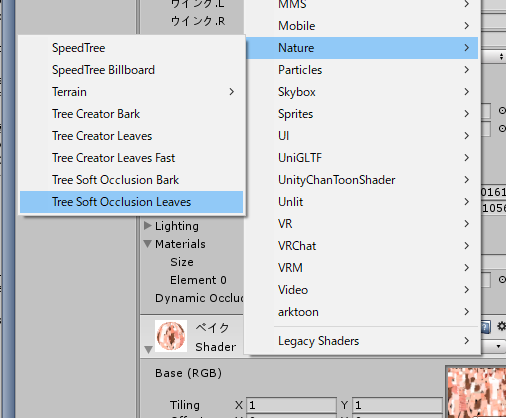Choose Tree Creator Leaves shader

point(131,136)
